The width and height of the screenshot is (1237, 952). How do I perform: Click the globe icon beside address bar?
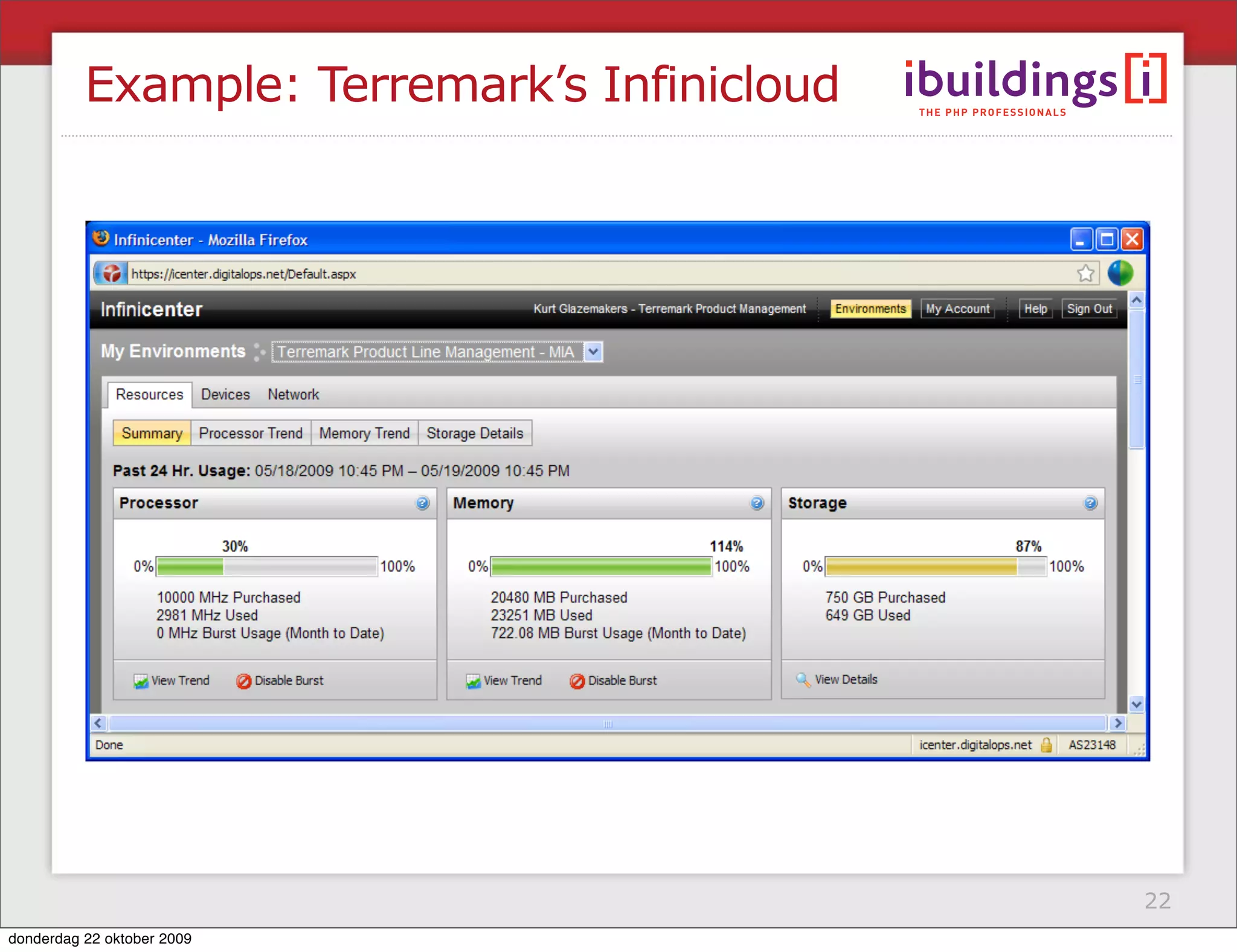point(1120,273)
